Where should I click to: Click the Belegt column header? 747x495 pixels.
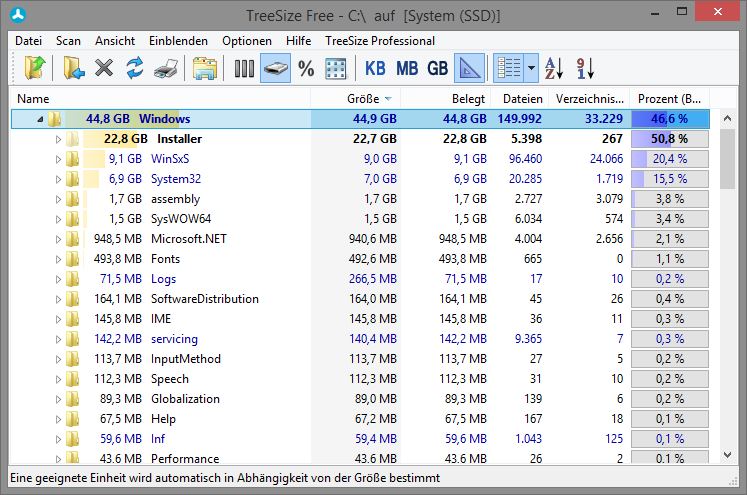point(445,99)
